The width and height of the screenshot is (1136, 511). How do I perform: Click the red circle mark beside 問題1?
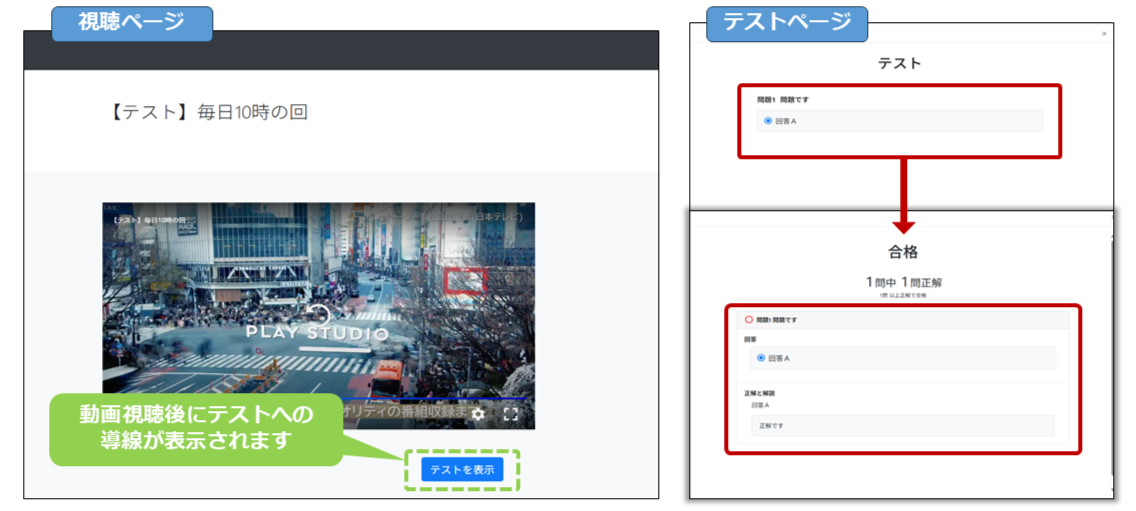coord(748,320)
